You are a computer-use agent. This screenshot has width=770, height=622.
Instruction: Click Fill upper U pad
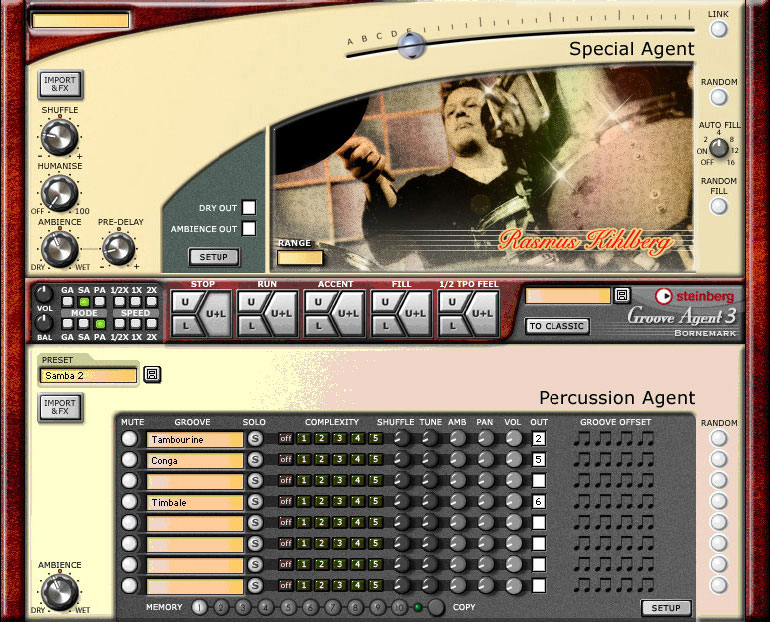click(385, 302)
